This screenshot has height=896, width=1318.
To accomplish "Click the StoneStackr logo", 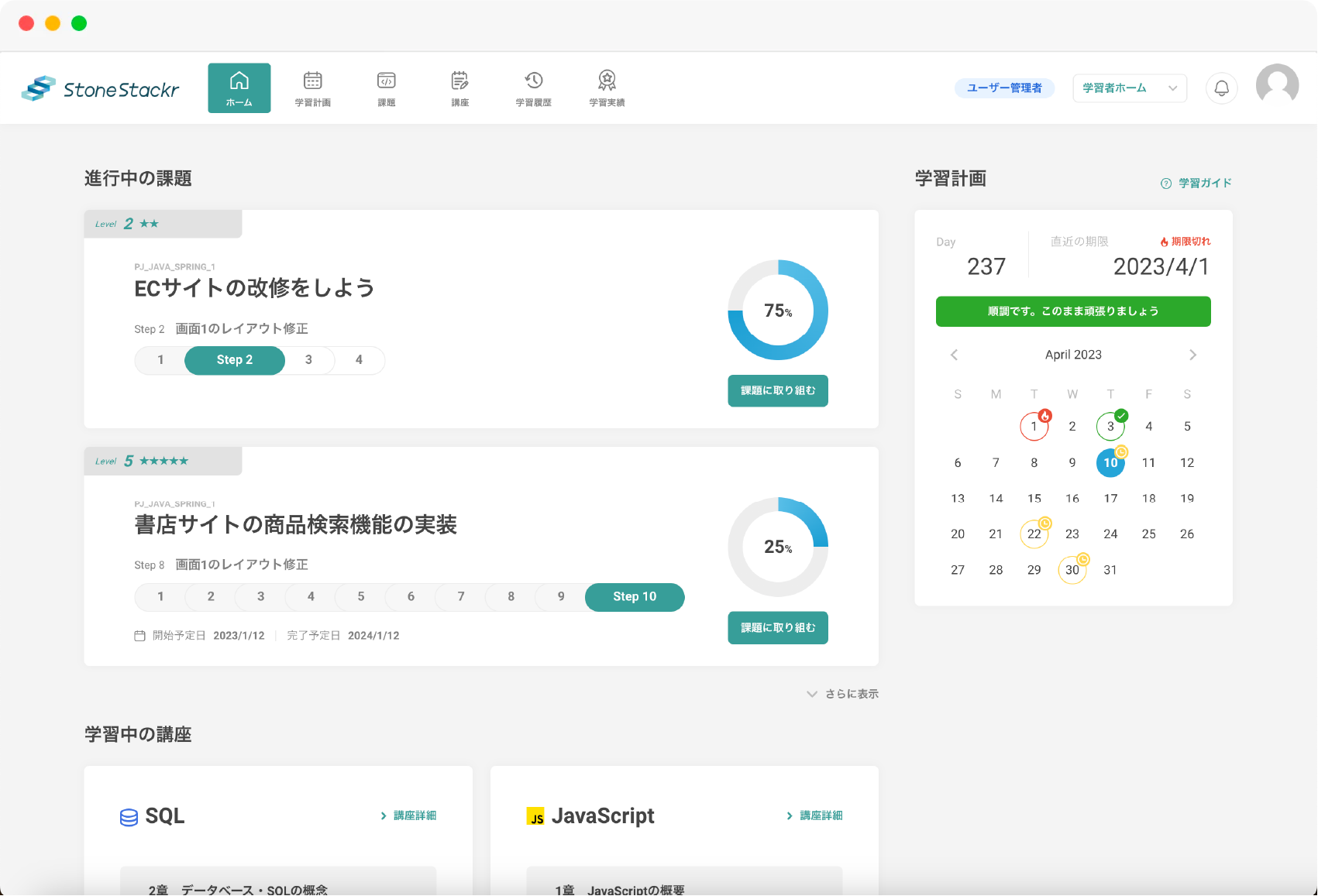I will (100, 89).
